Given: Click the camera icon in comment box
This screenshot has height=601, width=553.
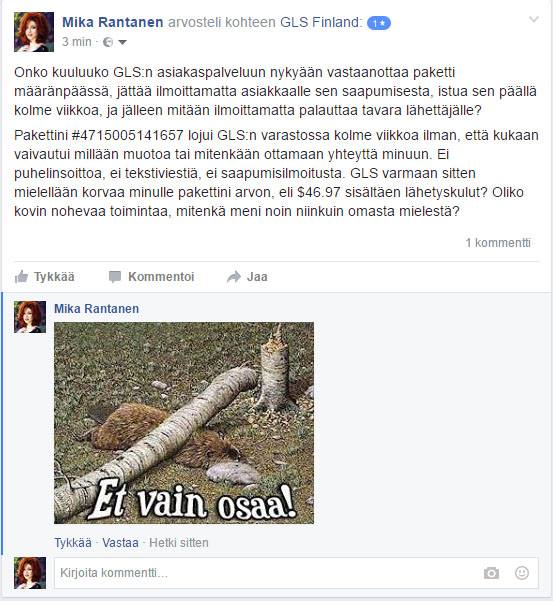Looking at the screenshot, I should pos(491,573).
